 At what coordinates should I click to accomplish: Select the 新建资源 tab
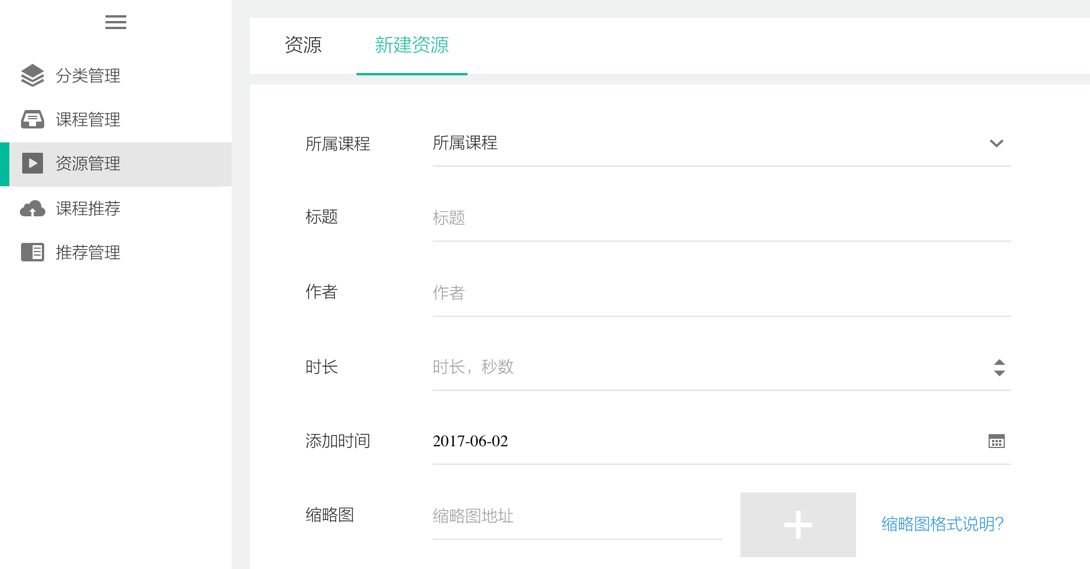point(412,45)
